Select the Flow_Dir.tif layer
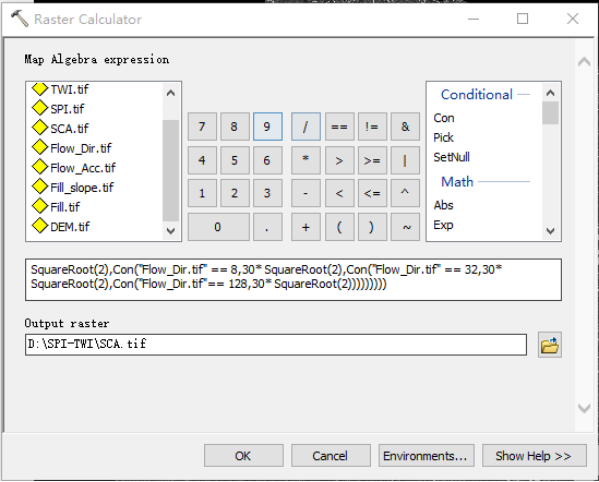The width and height of the screenshot is (599, 482). 81,148
